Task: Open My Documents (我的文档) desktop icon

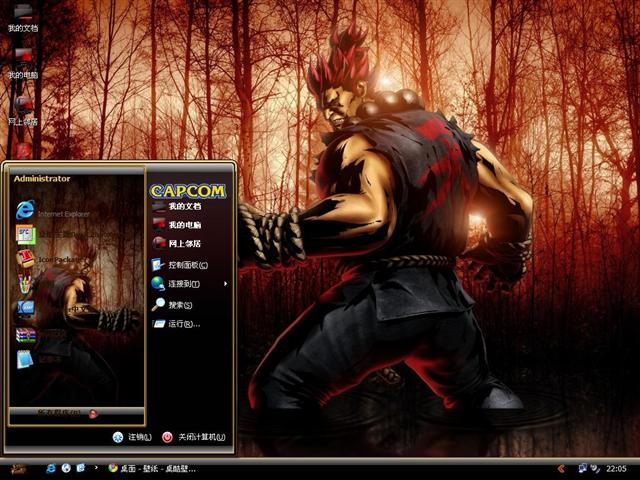Action: click(x=23, y=18)
